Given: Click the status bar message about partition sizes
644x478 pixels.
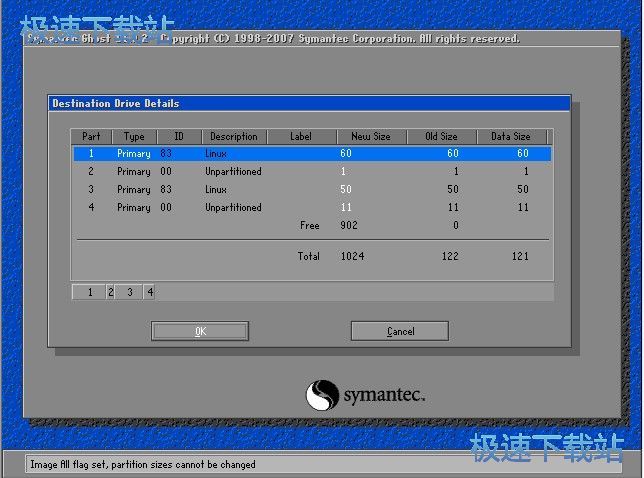Looking at the screenshot, I should (143, 464).
